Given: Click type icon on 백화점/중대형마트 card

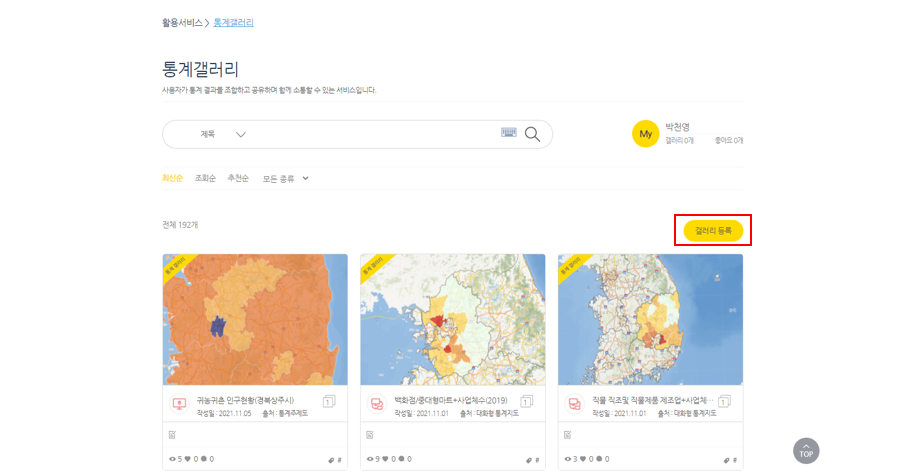Looking at the screenshot, I should tap(377, 403).
